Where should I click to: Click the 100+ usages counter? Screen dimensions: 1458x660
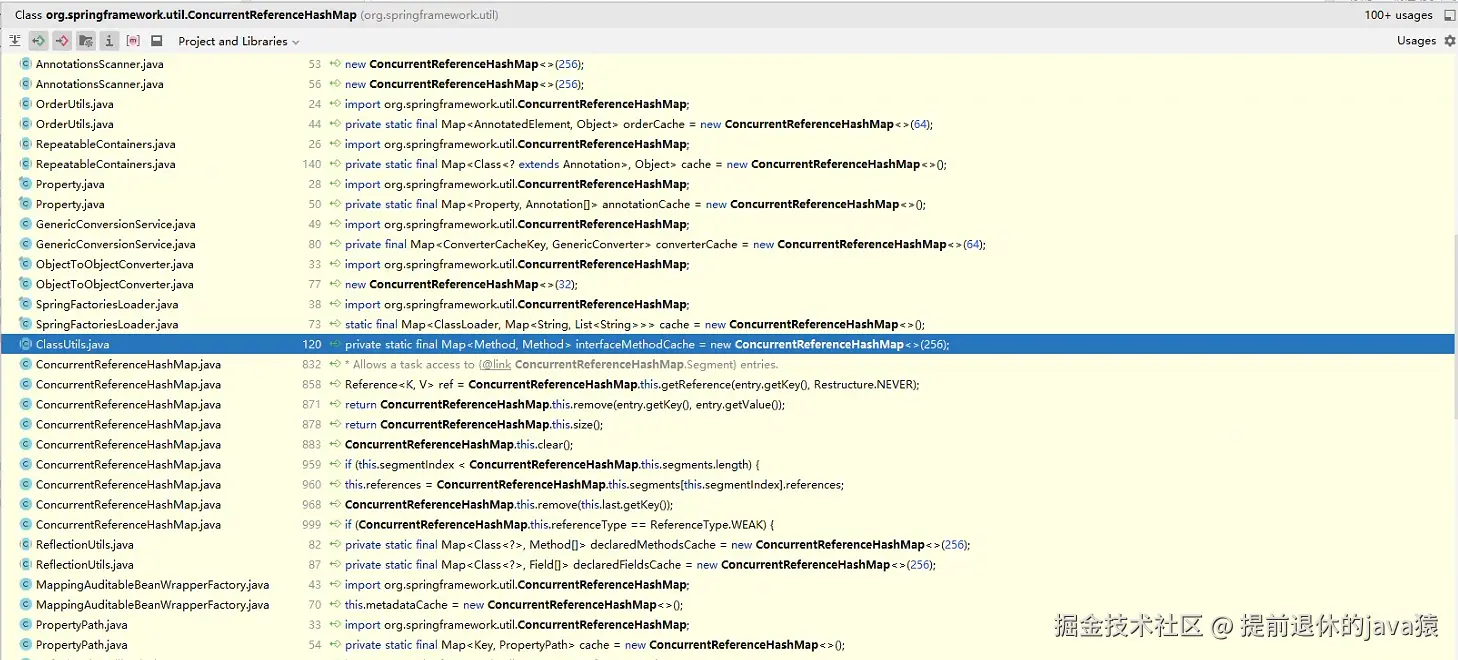pos(1398,15)
